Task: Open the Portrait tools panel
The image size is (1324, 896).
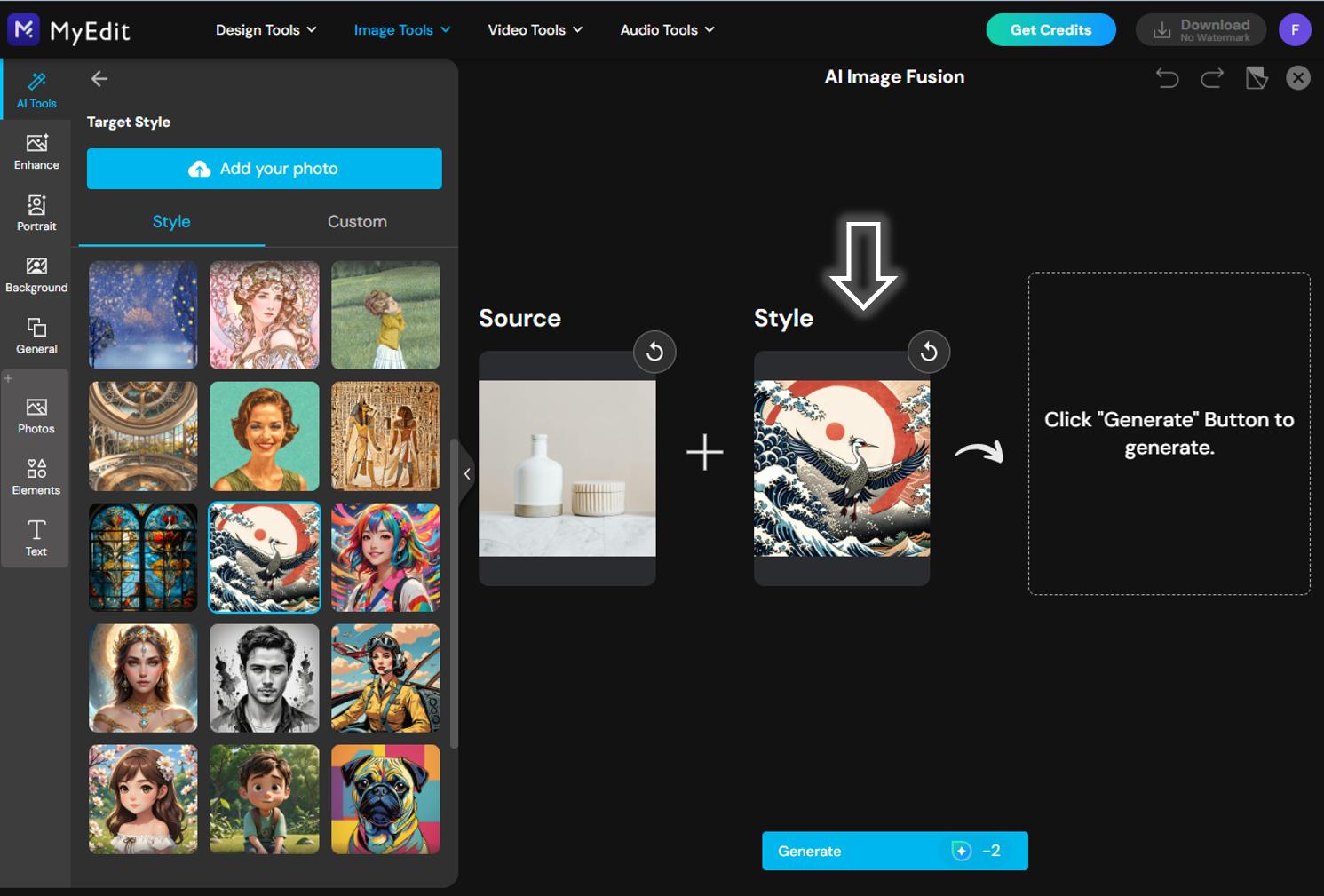Action: pos(36,212)
